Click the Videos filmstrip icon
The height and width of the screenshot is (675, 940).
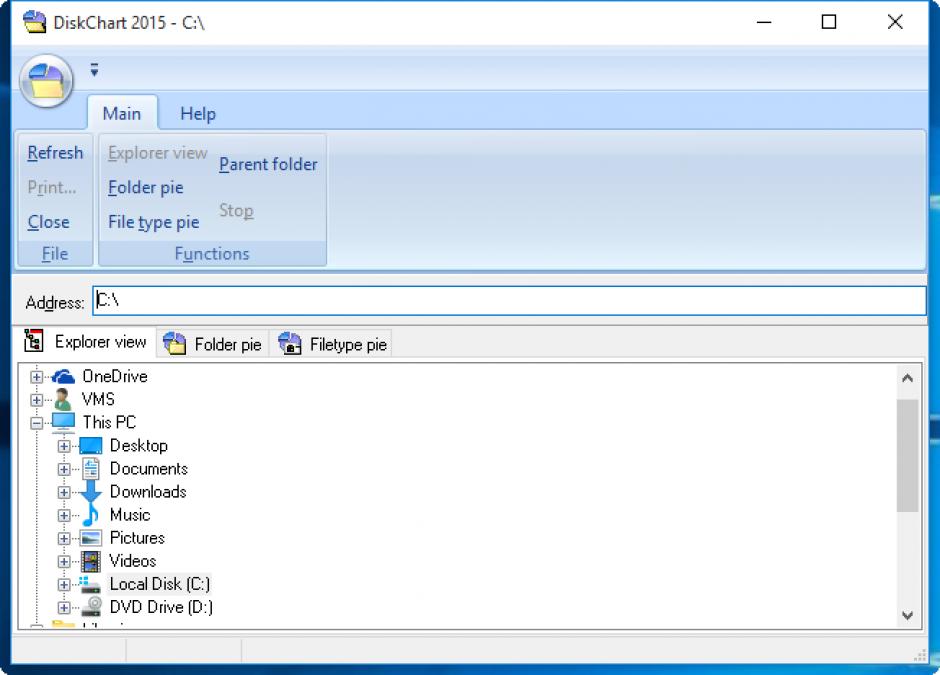tap(91, 561)
